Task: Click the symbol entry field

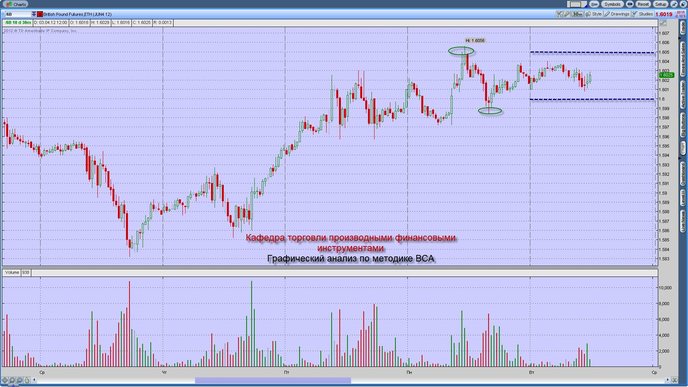Action: point(17,14)
